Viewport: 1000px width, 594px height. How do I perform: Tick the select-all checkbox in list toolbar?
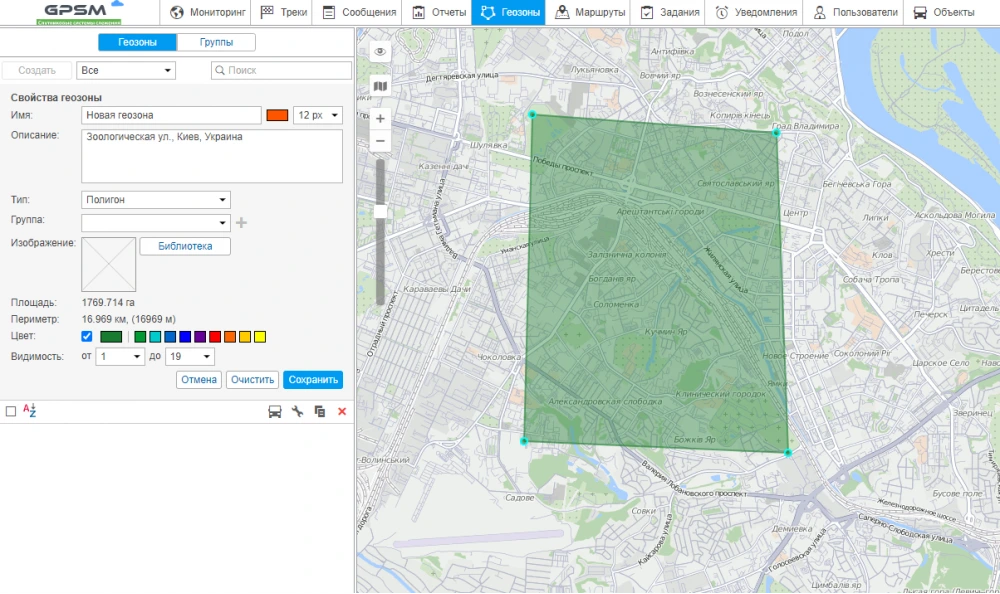point(11,411)
